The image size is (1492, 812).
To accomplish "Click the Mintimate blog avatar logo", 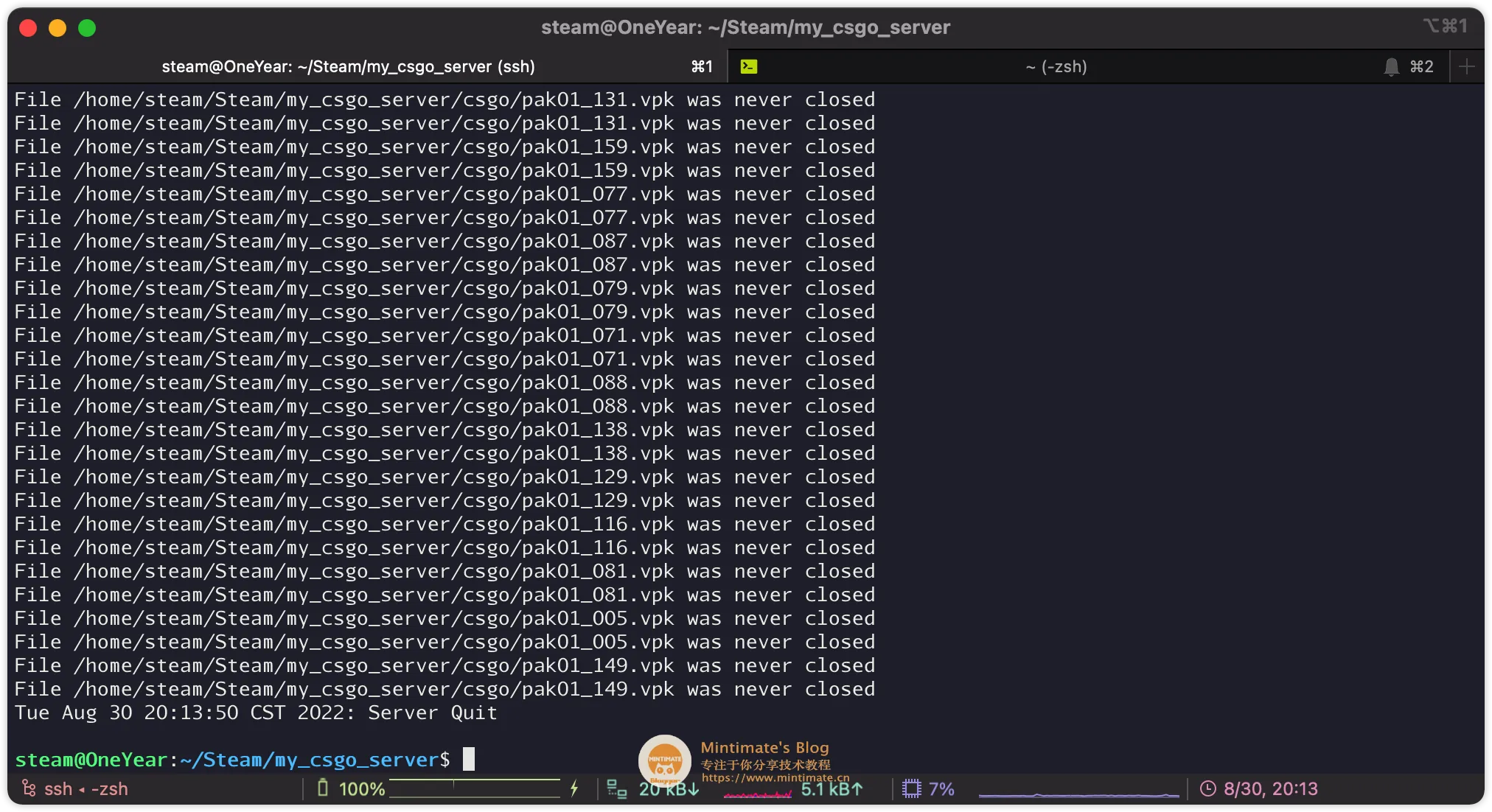I will pos(664,760).
